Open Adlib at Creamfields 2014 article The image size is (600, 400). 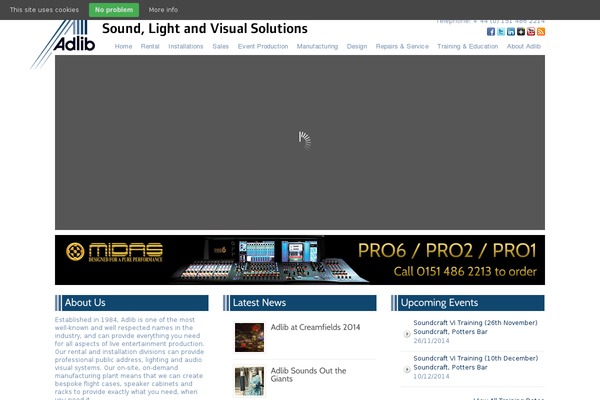click(315, 327)
